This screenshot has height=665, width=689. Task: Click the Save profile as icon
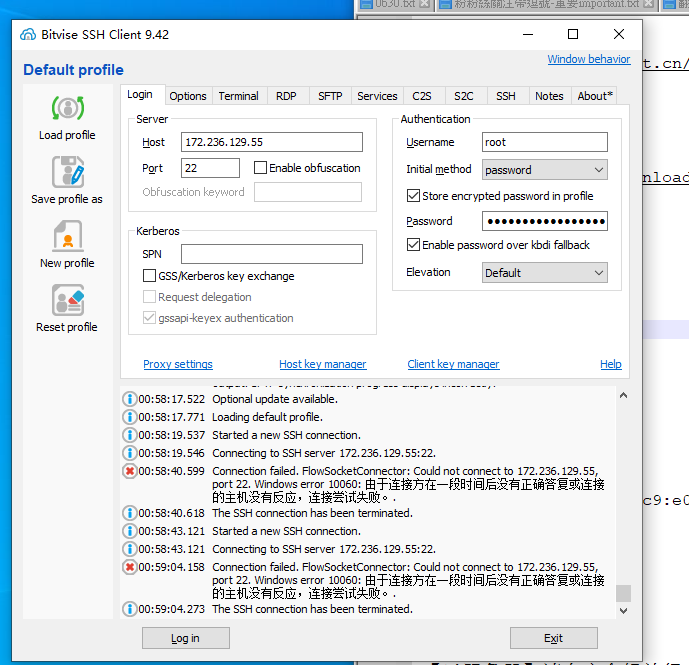pyautogui.click(x=66, y=172)
